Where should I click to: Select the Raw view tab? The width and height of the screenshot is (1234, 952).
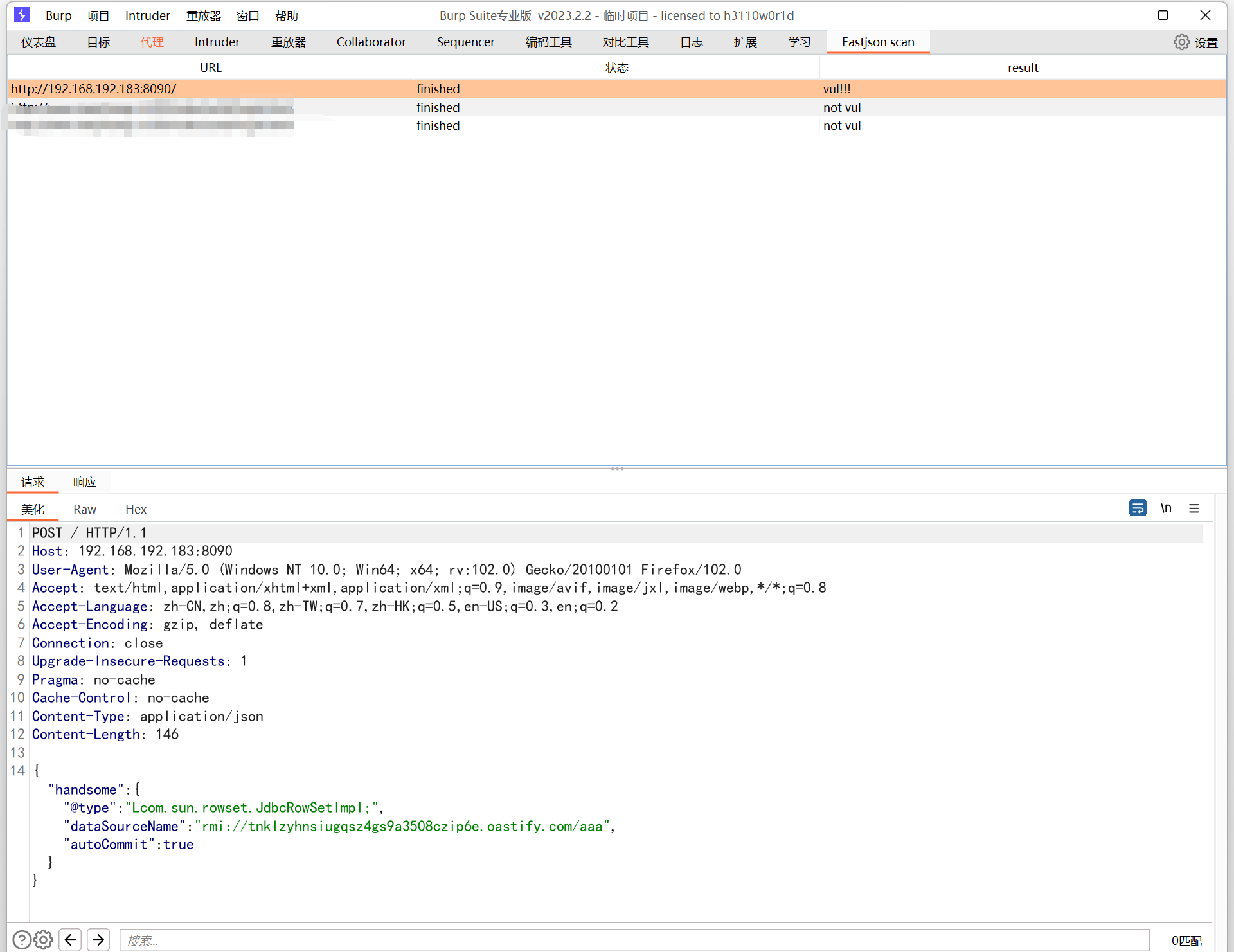pyautogui.click(x=85, y=509)
